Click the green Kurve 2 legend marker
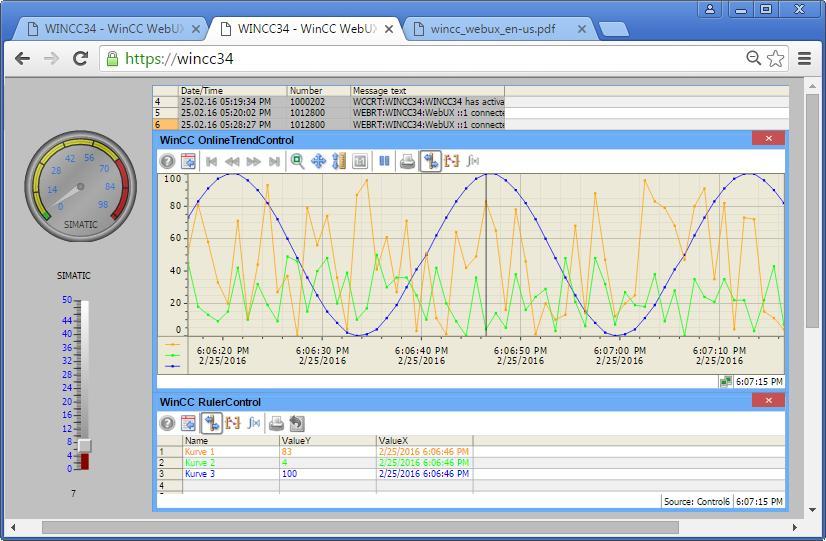This screenshot has height=541, width=826. 173,355
